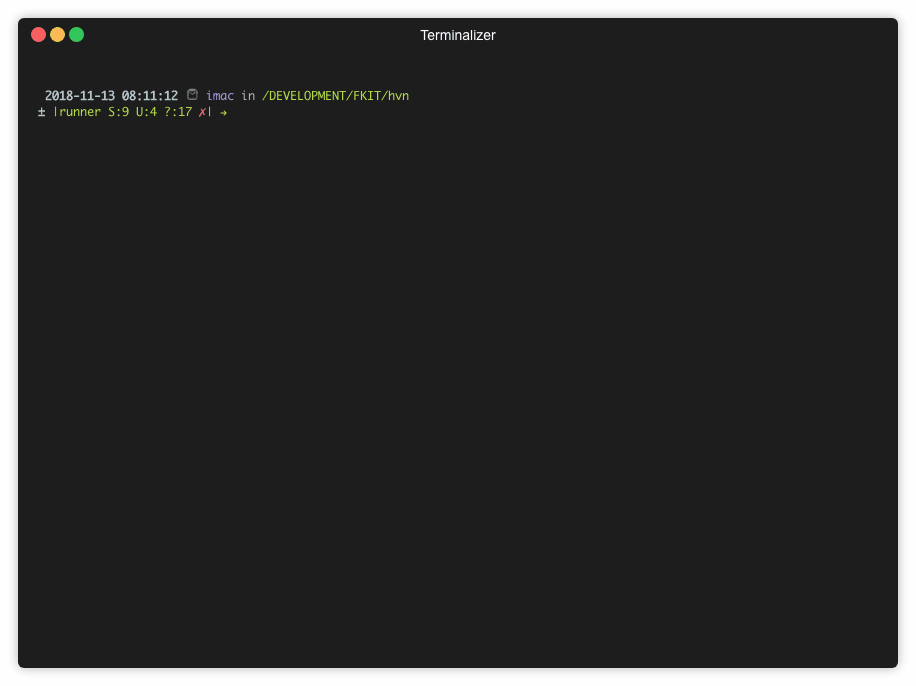
Task: Click the timestamp 08:11:12
Action: coord(150,96)
